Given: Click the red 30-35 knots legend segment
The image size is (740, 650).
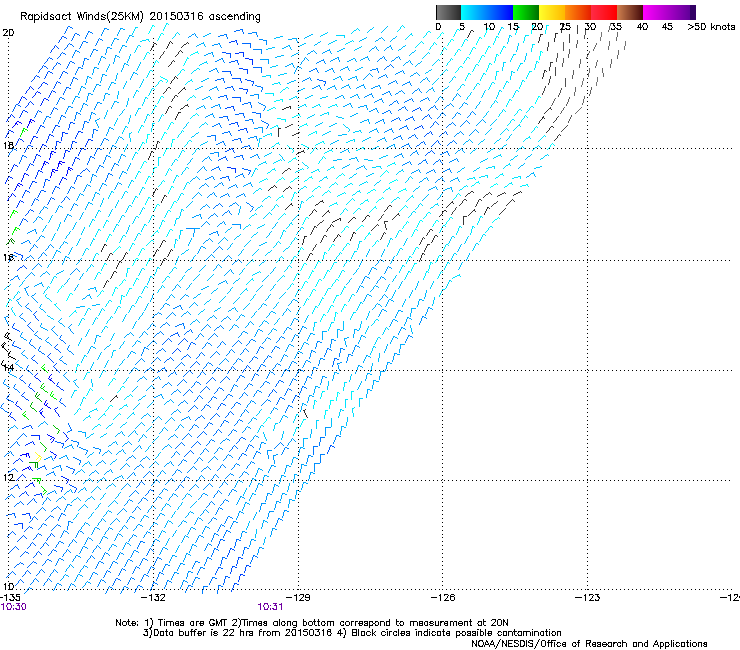Looking at the screenshot, I should (604, 12).
